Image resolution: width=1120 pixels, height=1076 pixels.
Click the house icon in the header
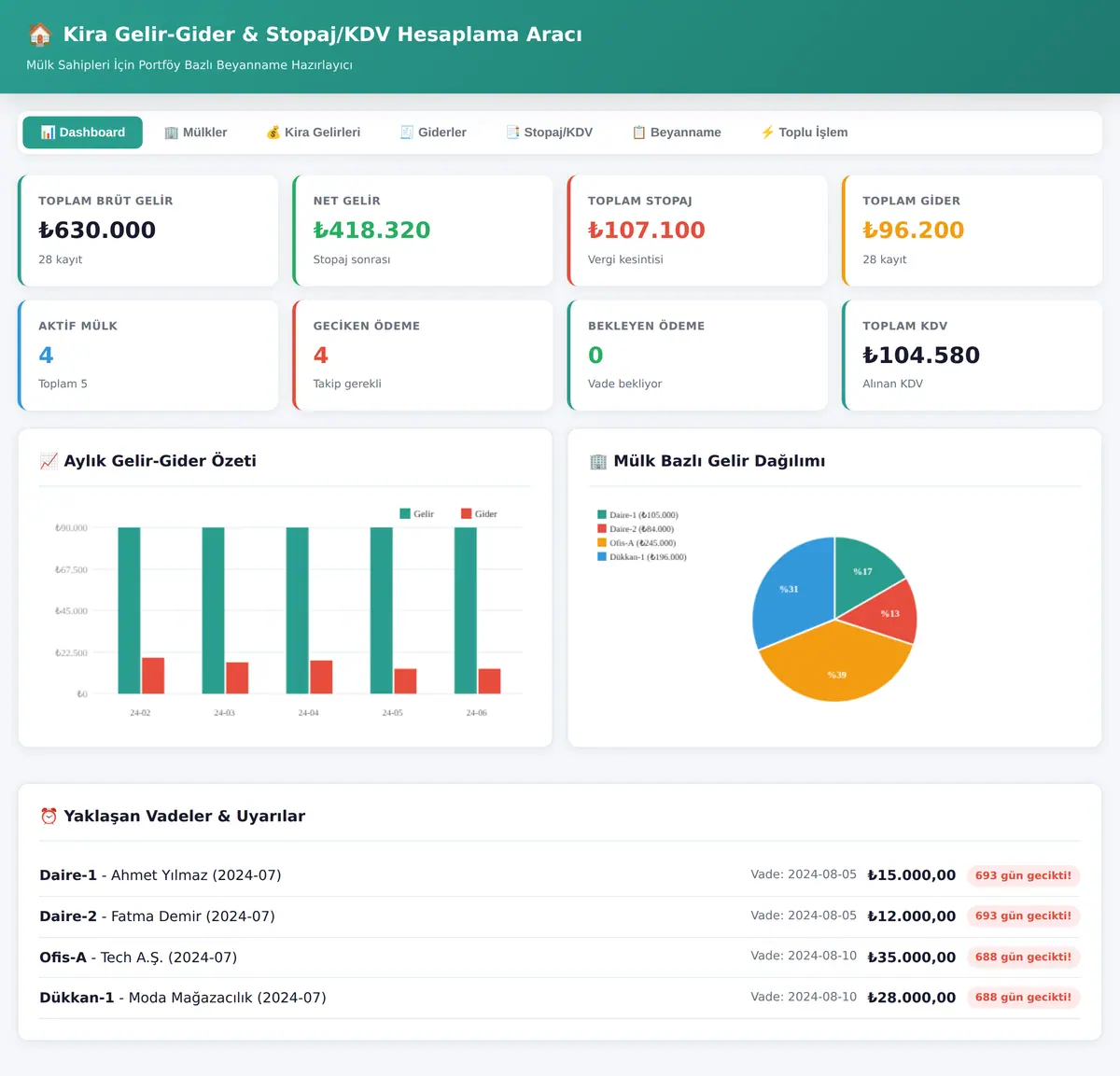[39, 35]
